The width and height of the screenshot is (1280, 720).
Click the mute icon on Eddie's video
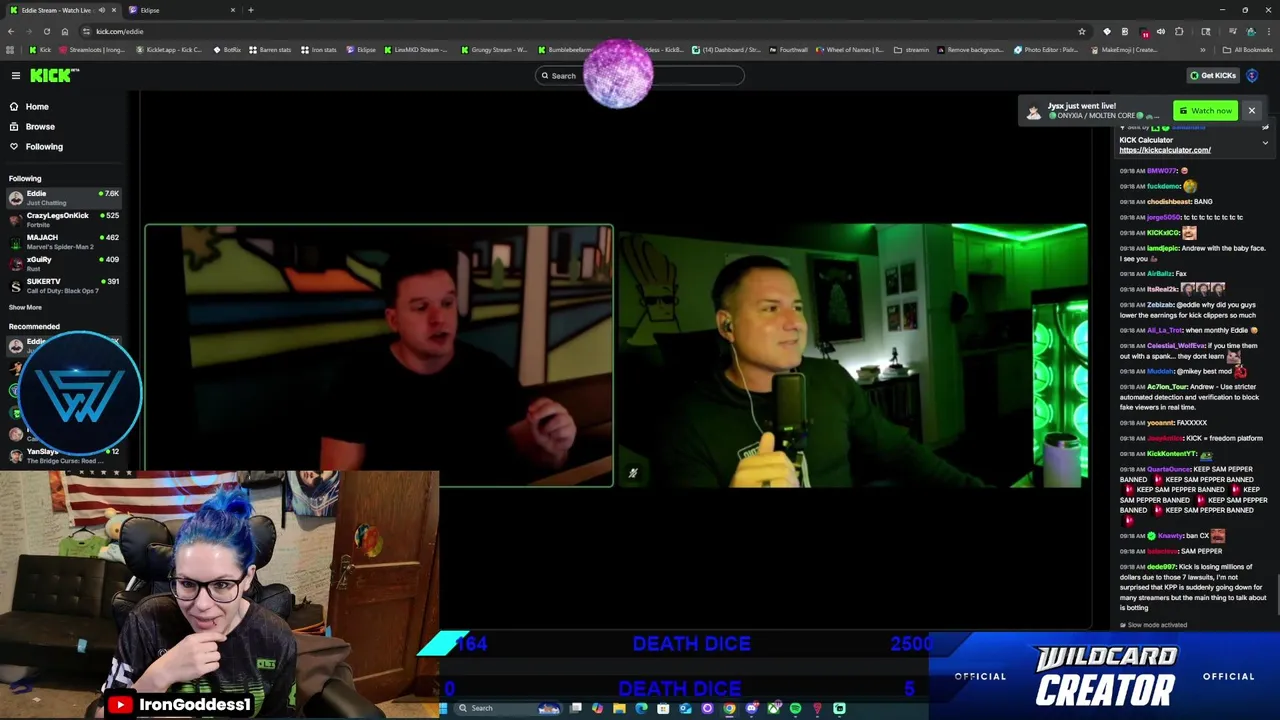click(633, 473)
